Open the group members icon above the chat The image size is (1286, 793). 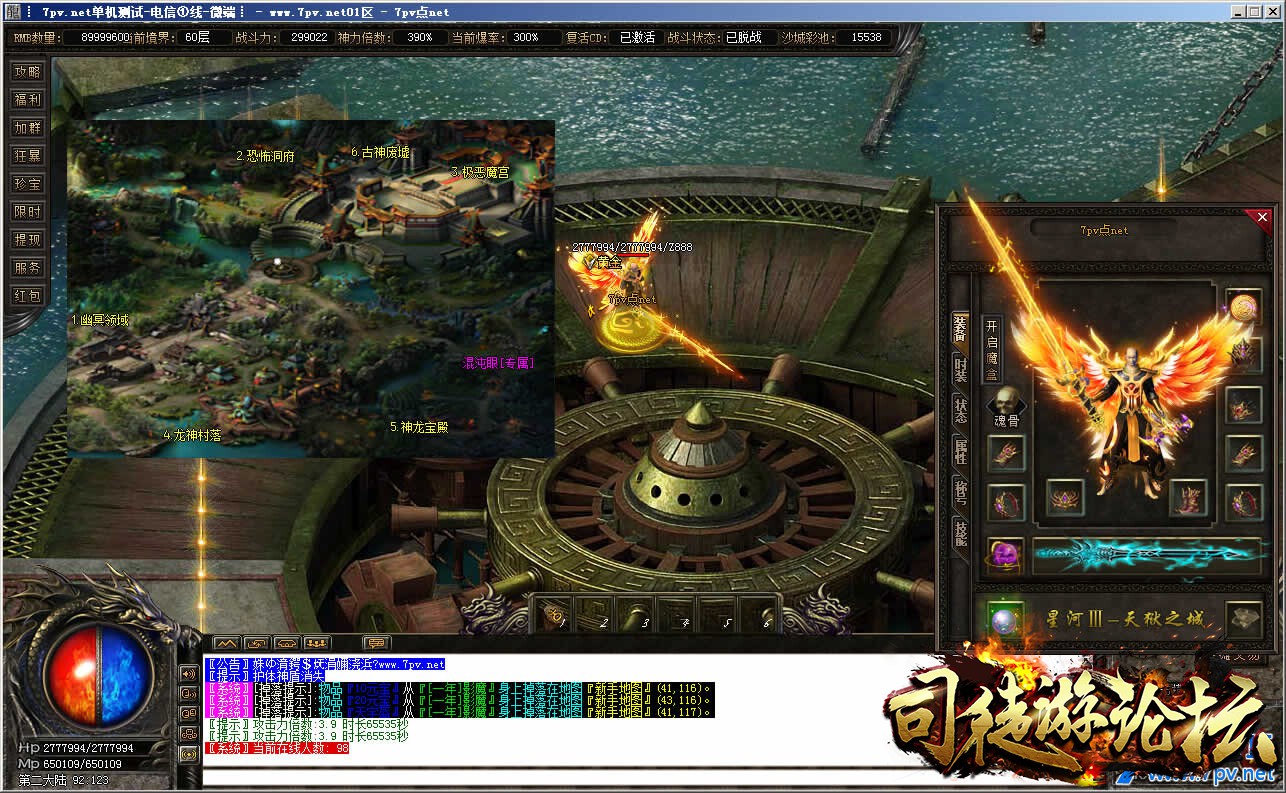317,642
